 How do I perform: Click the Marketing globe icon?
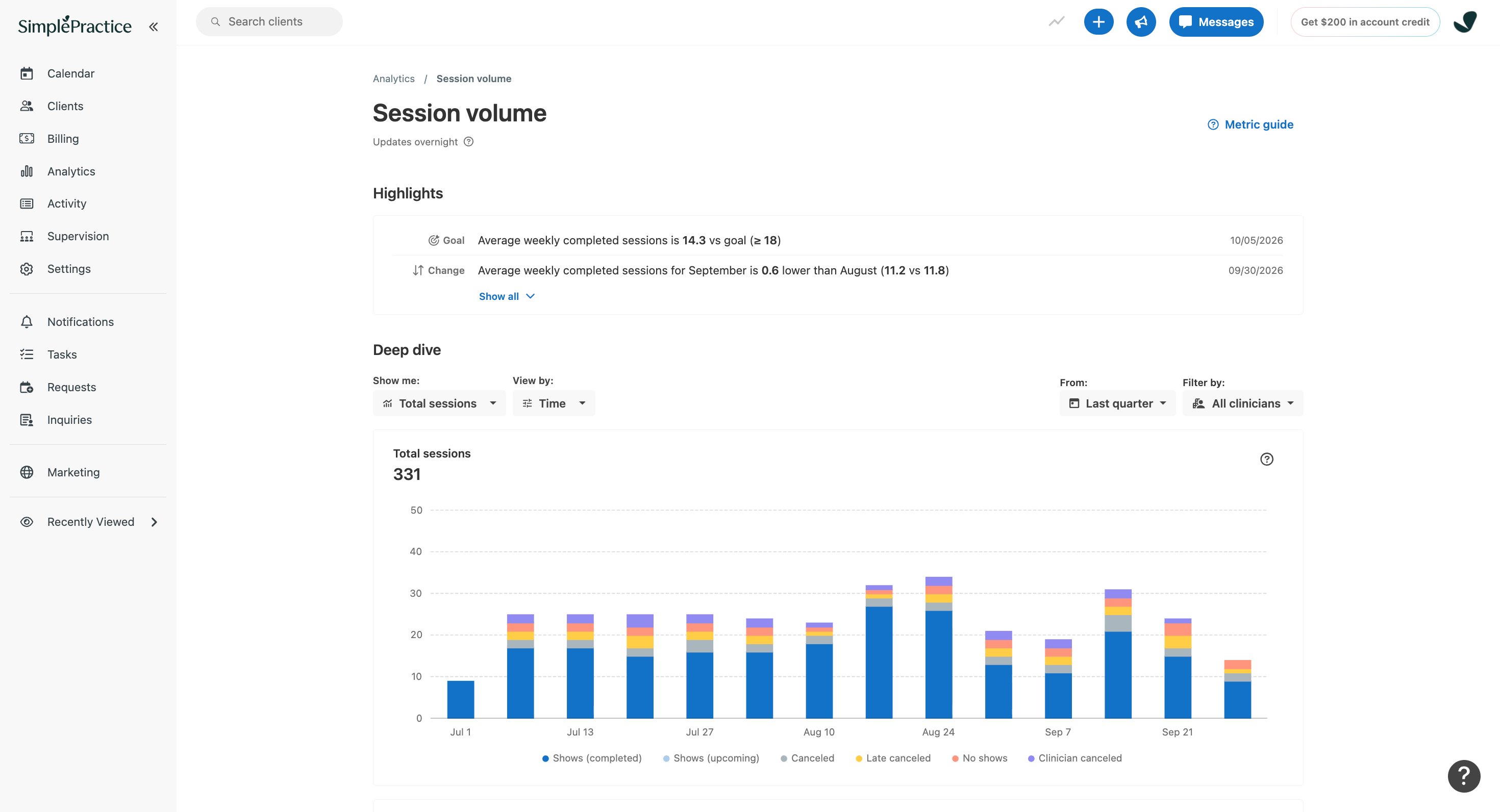click(x=27, y=472)
